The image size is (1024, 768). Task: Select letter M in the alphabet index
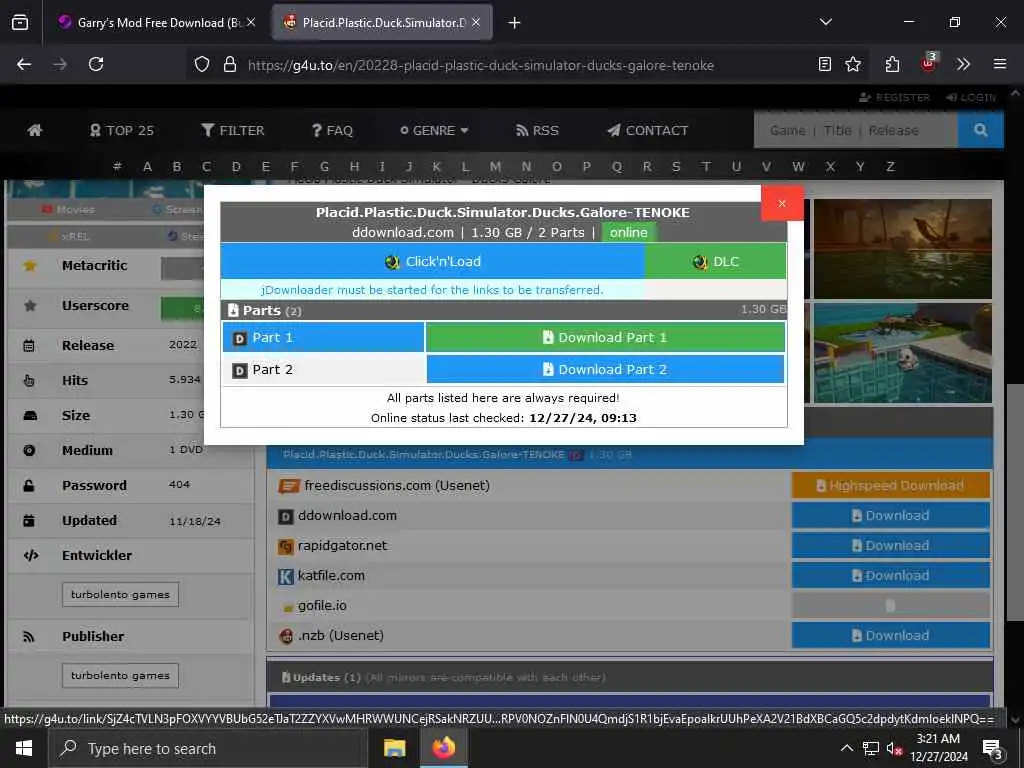[x=496, y=167]
